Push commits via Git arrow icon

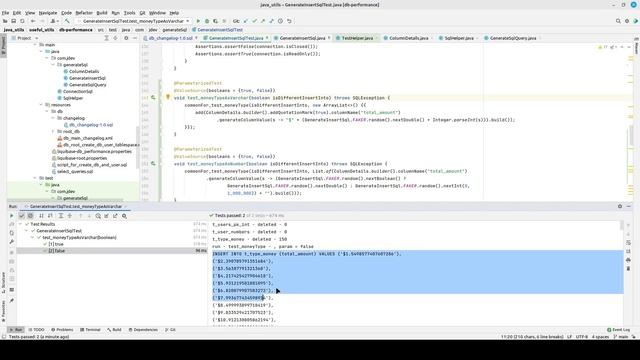coord(263,21)
